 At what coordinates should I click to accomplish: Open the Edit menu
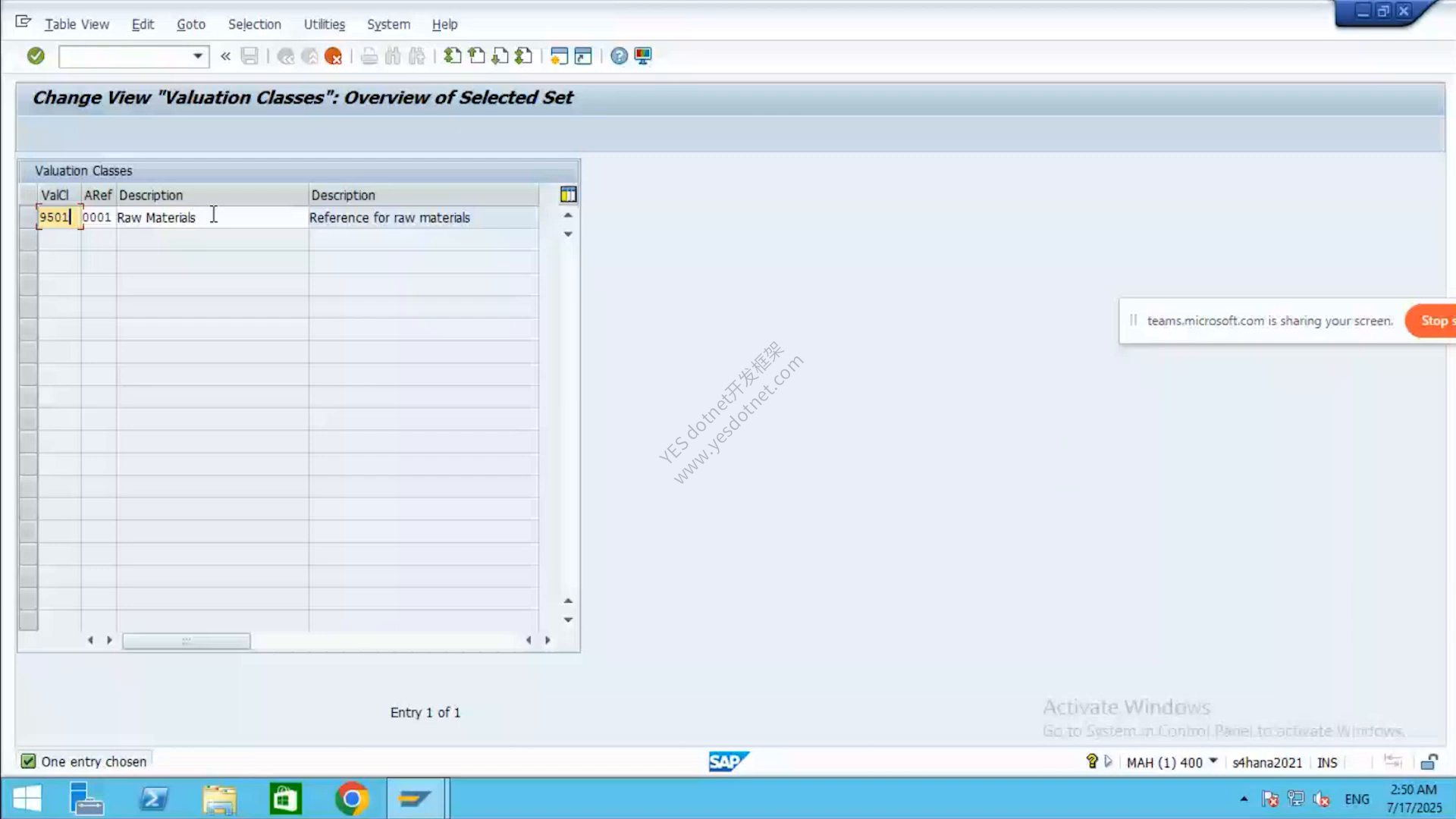coord(143,24)
